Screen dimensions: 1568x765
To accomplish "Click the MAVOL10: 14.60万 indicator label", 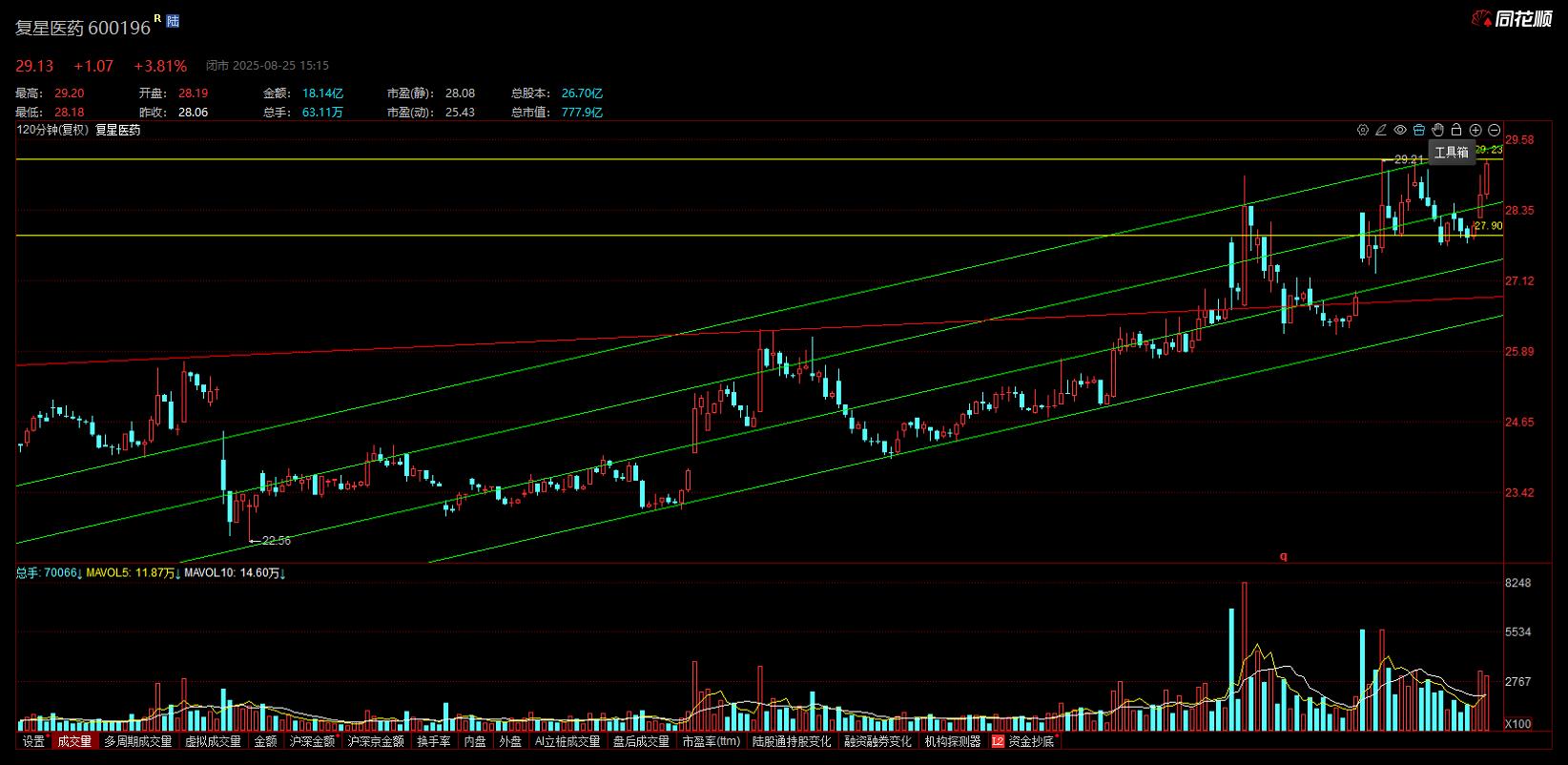I will (x=235, y=573).
